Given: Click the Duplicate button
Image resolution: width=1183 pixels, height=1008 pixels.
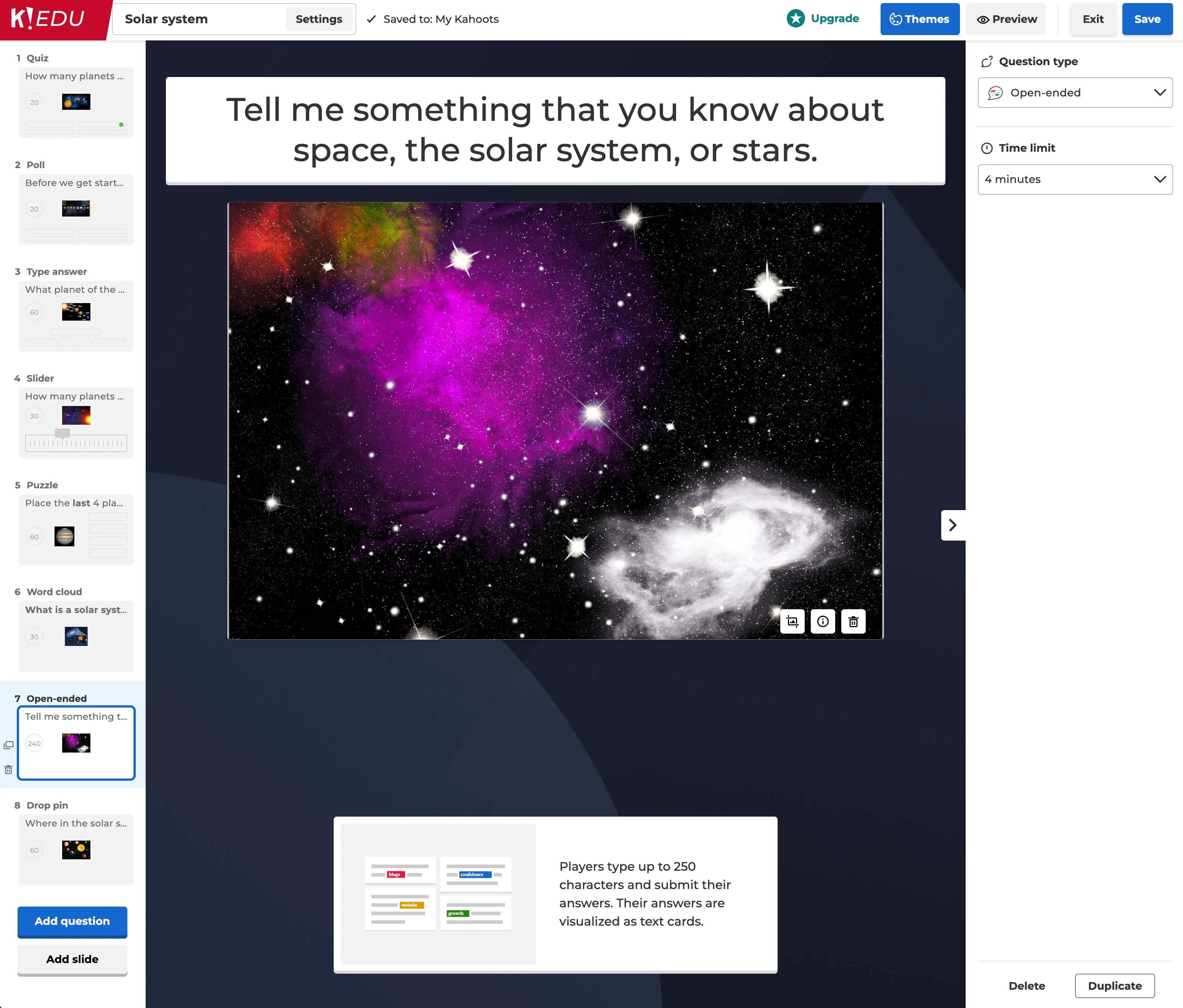Looking at the screenshot, I should (1114, 986).
